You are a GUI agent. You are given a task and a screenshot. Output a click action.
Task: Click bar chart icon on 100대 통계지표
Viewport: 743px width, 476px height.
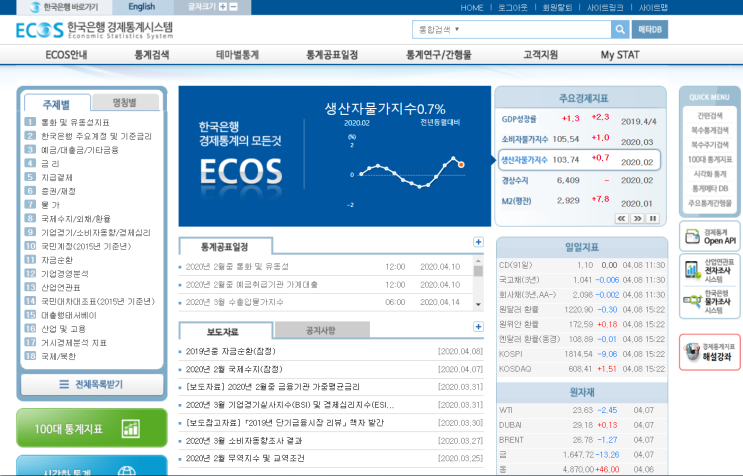(x=131, y=429)
